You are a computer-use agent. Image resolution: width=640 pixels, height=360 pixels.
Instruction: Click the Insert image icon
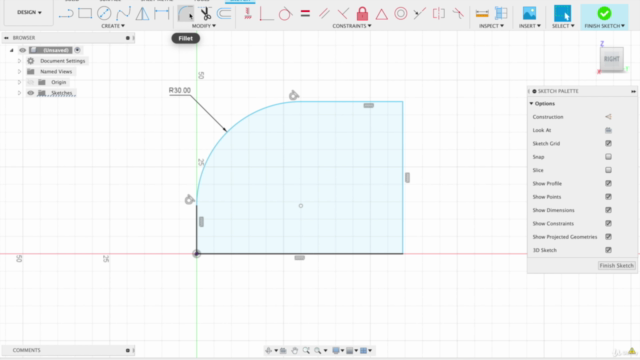(529, 13)
